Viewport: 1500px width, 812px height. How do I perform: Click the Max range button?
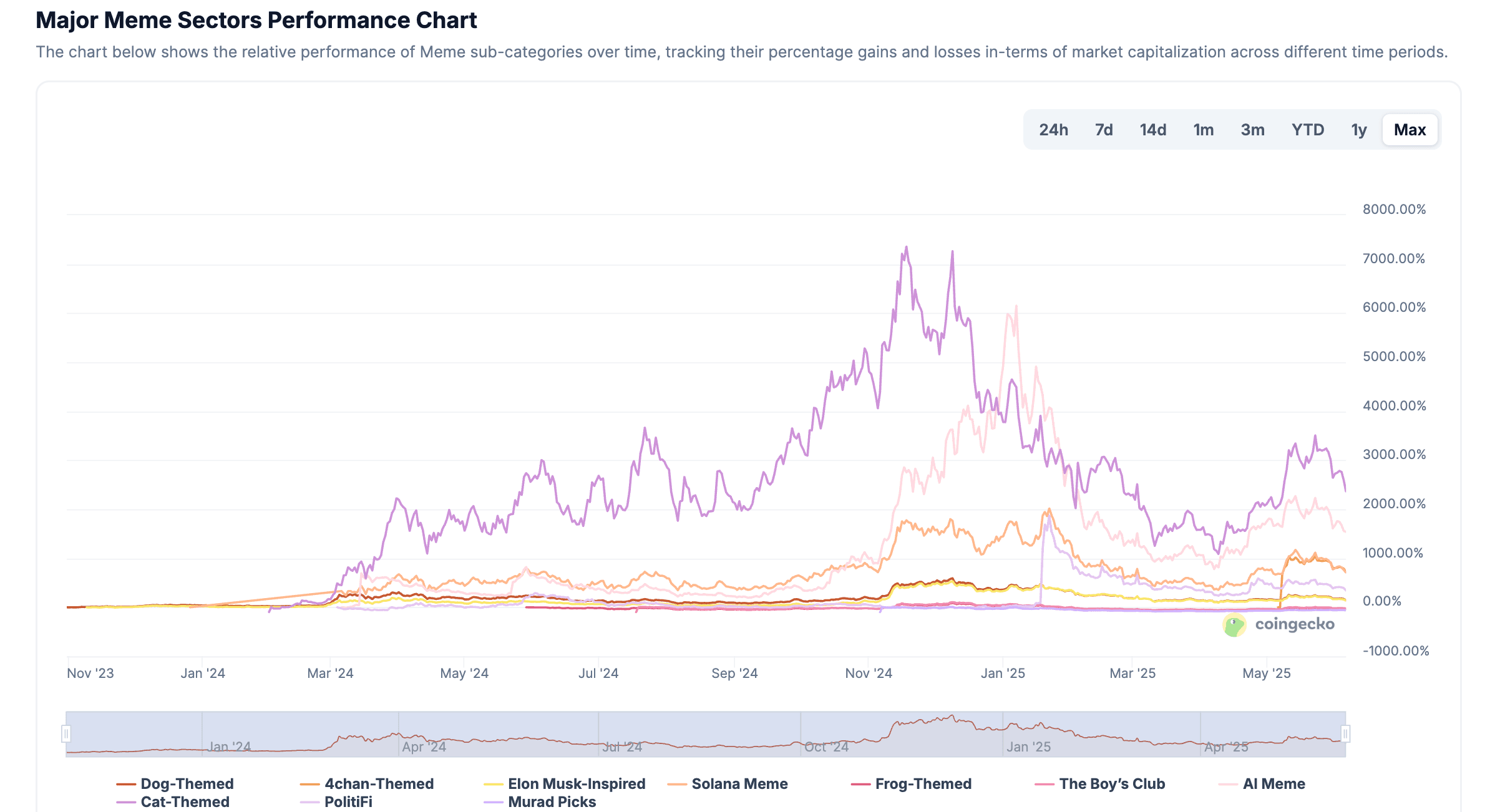[1410, 130]
